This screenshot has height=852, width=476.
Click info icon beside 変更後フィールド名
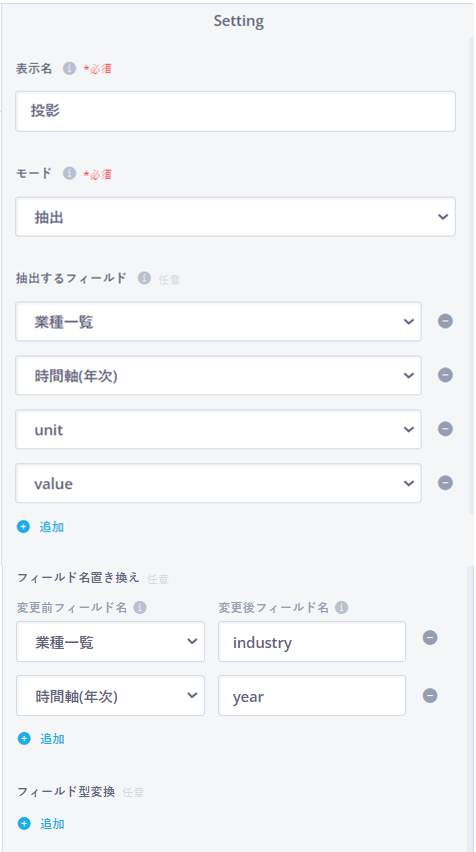pos(341,607)
